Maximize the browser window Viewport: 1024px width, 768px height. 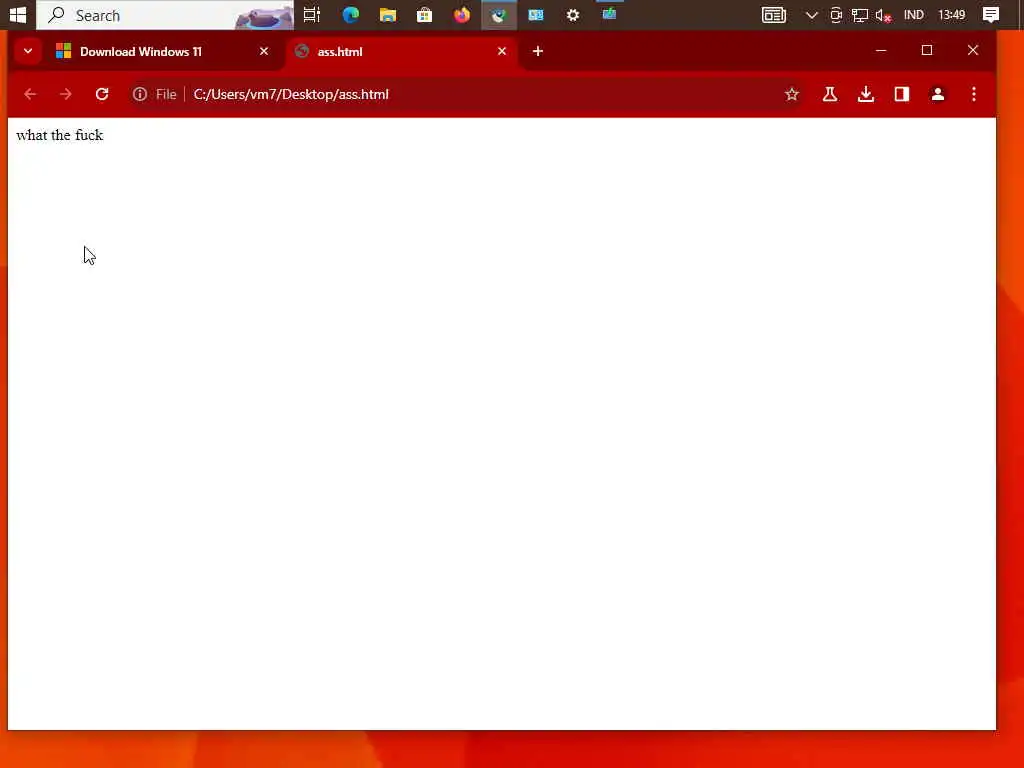coord(927,50)
